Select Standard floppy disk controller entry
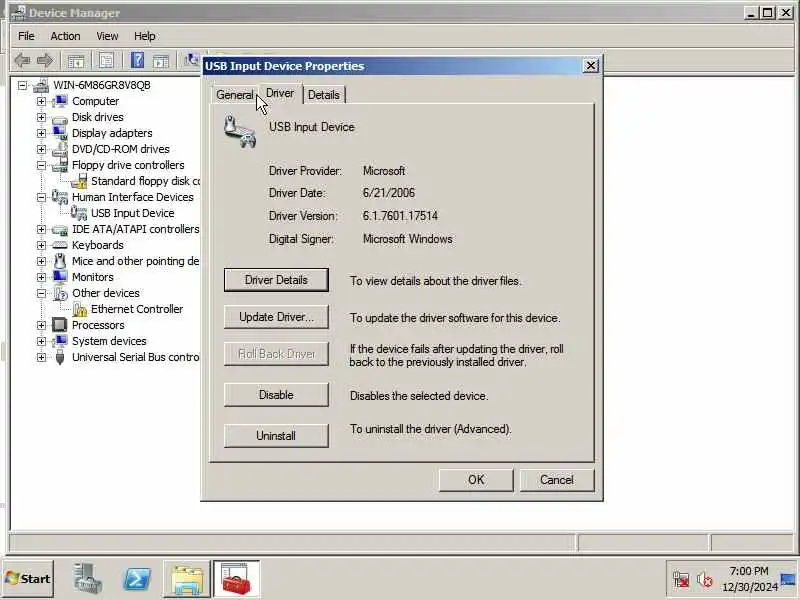800x600 pixels. point(145,181)
